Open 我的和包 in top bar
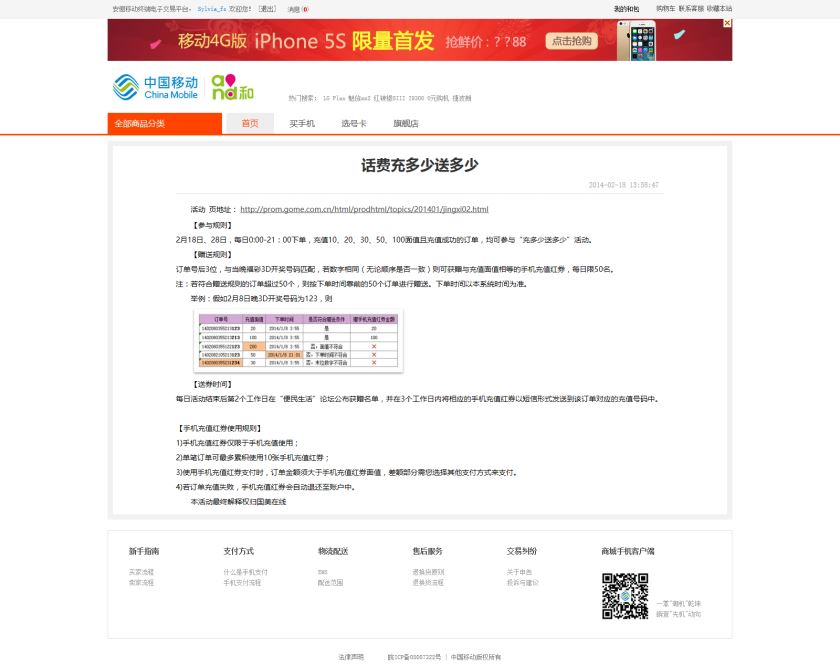Image resolution: width=840 pixels, height=666 pixels. pos(626,9)
